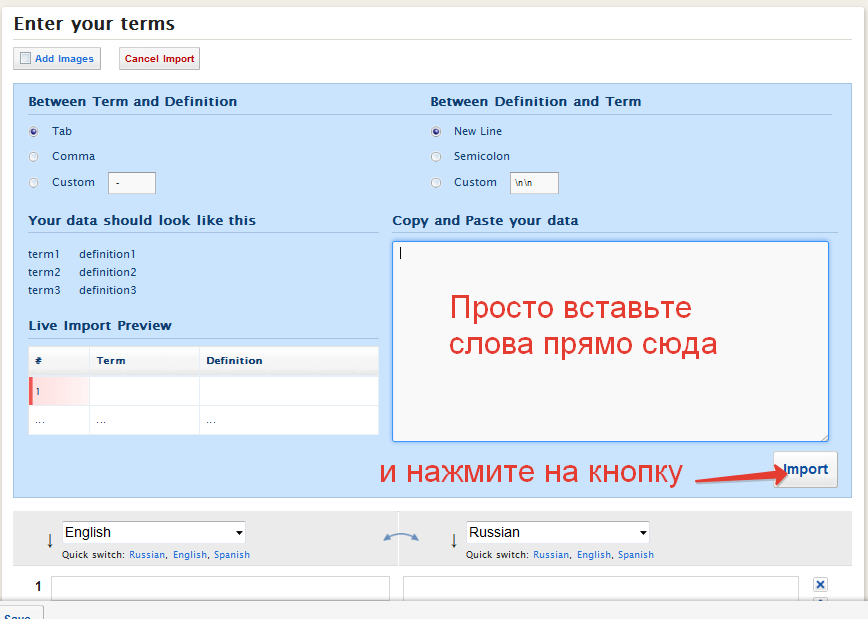Click Russian quick switch link under the left dropdown
The width and height of the screenshot is (868, 619).
tap(147, 555)
